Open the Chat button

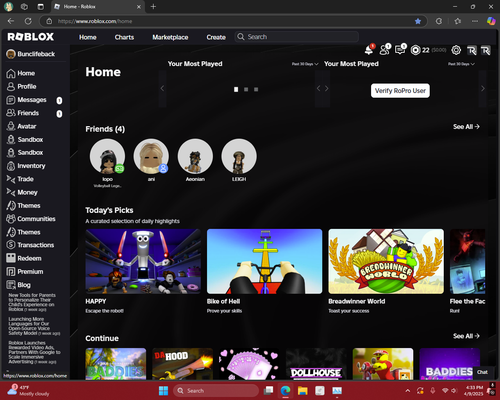pos(482,372)
